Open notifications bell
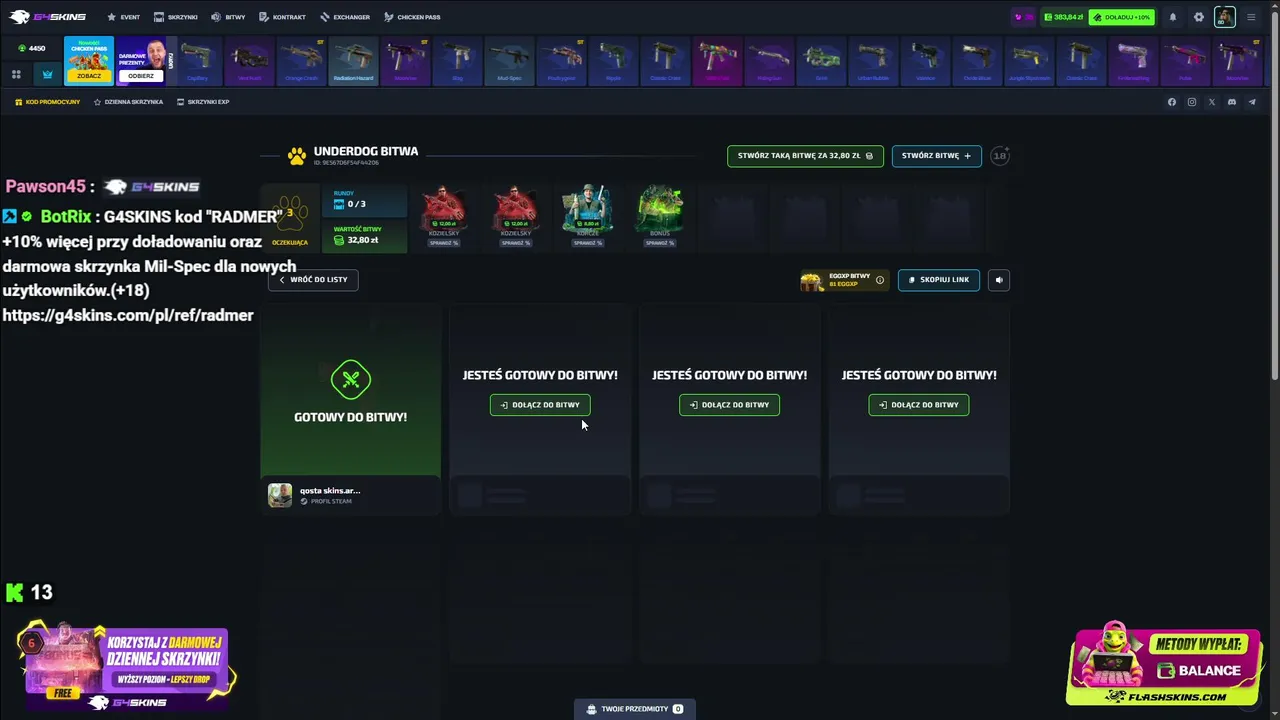 click(x=1173, y=17)
